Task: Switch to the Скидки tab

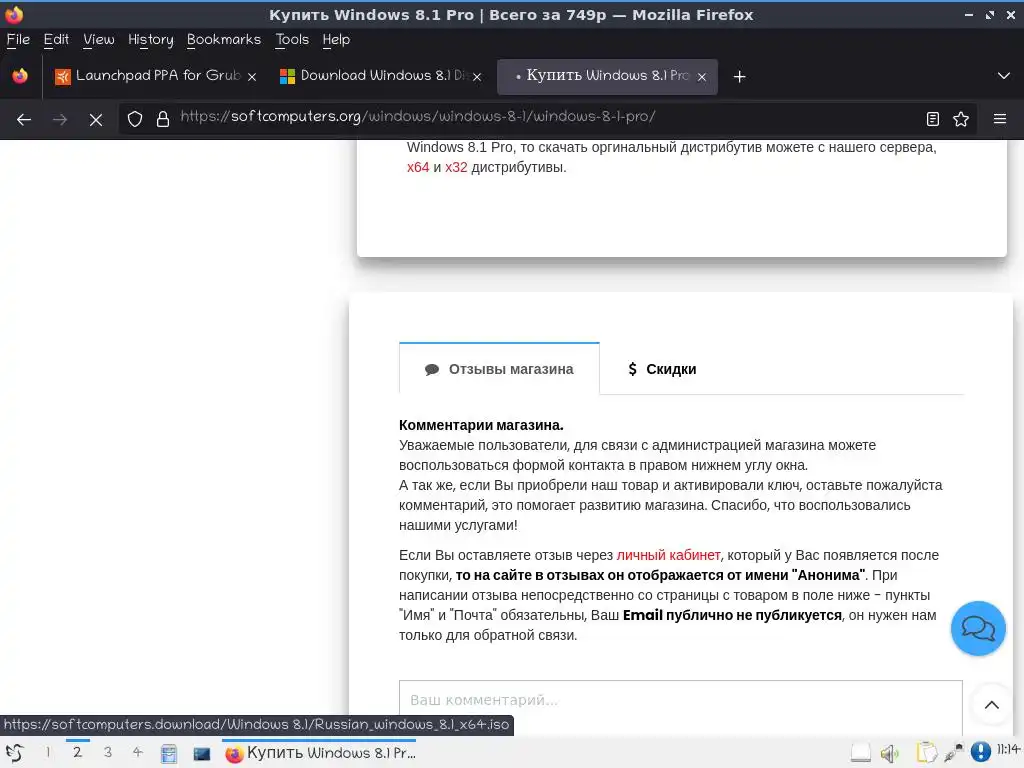Action: 662,369
